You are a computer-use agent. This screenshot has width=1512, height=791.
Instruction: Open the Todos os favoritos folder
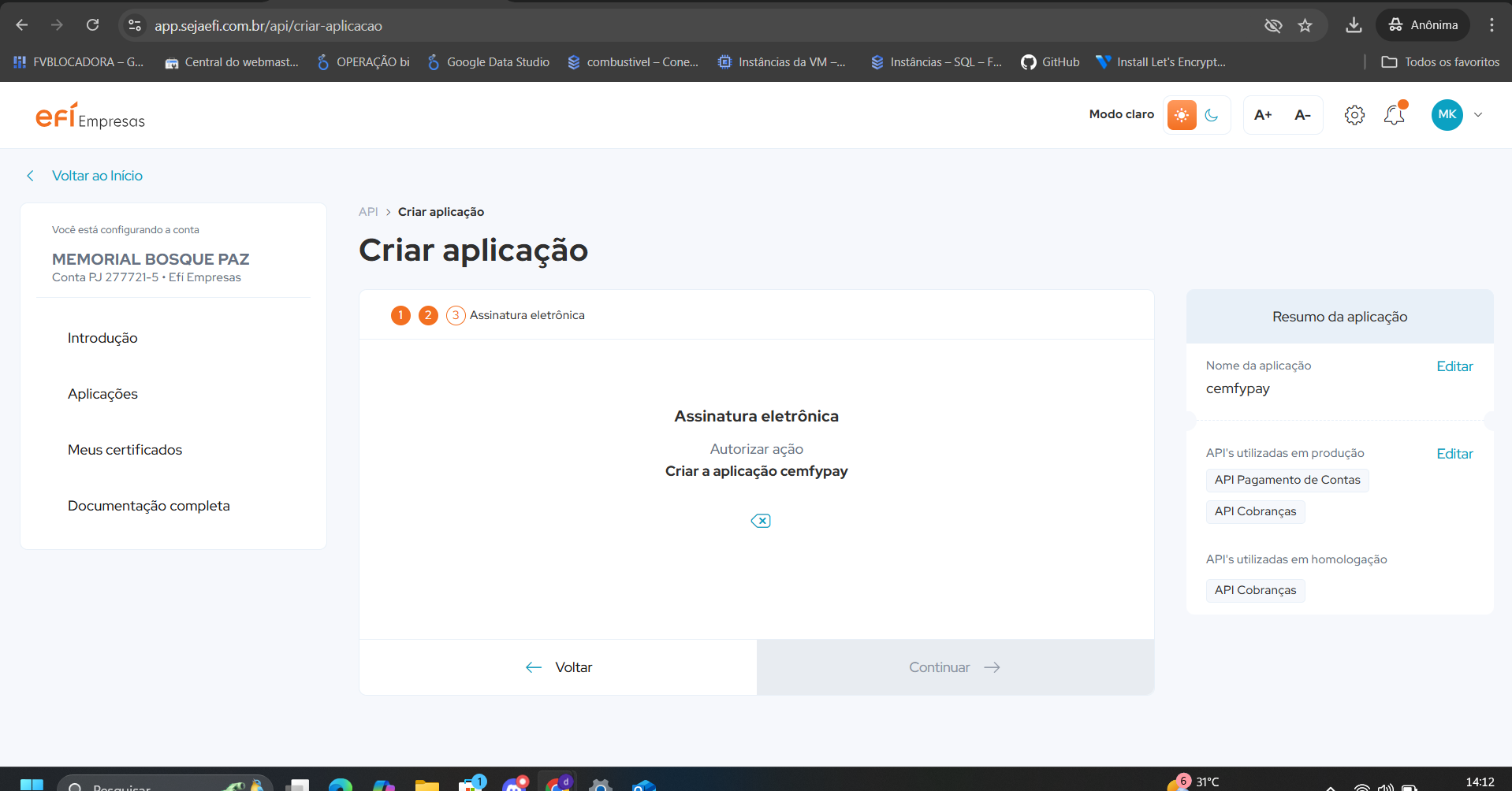(1440, 62)
